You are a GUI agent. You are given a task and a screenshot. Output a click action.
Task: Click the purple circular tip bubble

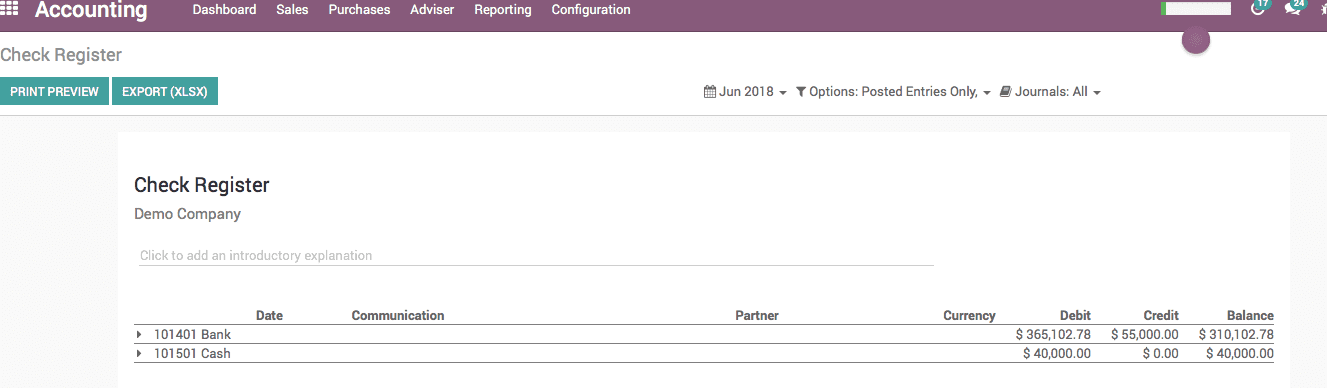(x=1196, y=41)
